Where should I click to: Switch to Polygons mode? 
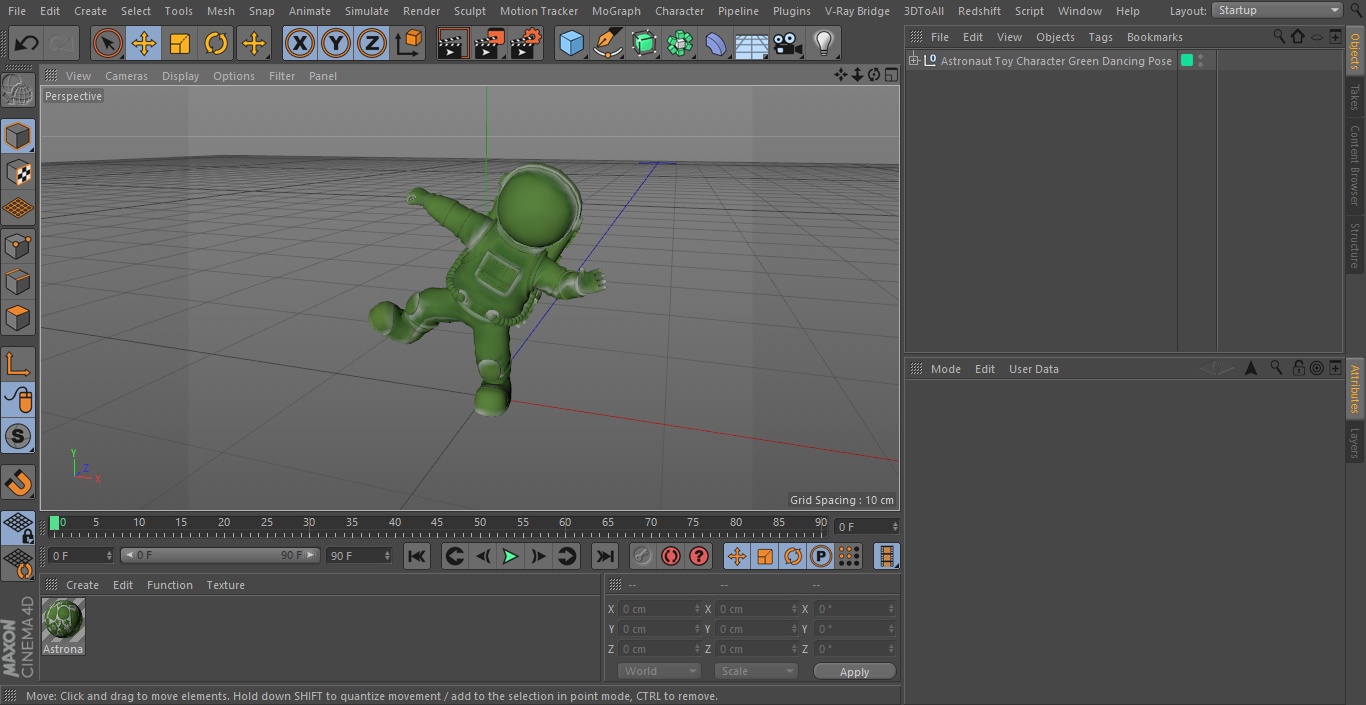pos(18,318)
